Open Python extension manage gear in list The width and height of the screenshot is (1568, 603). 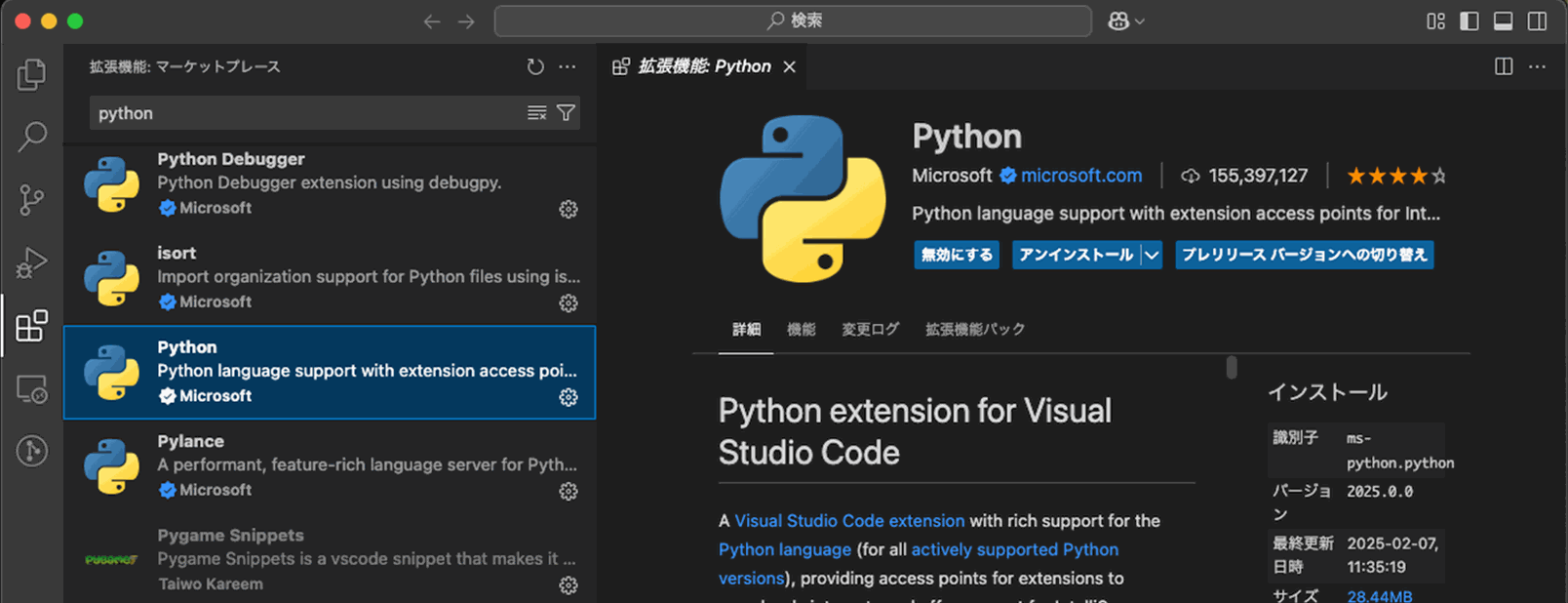pos(568,397)
